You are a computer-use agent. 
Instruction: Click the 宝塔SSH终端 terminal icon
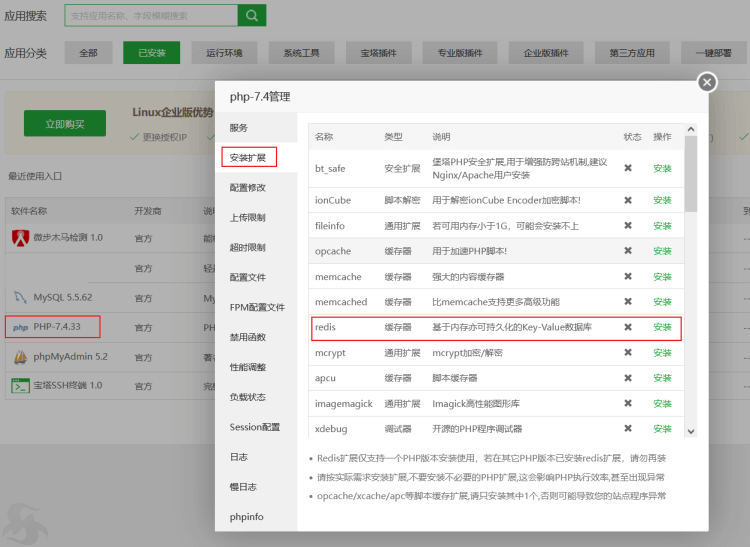[x=20, y=385]
